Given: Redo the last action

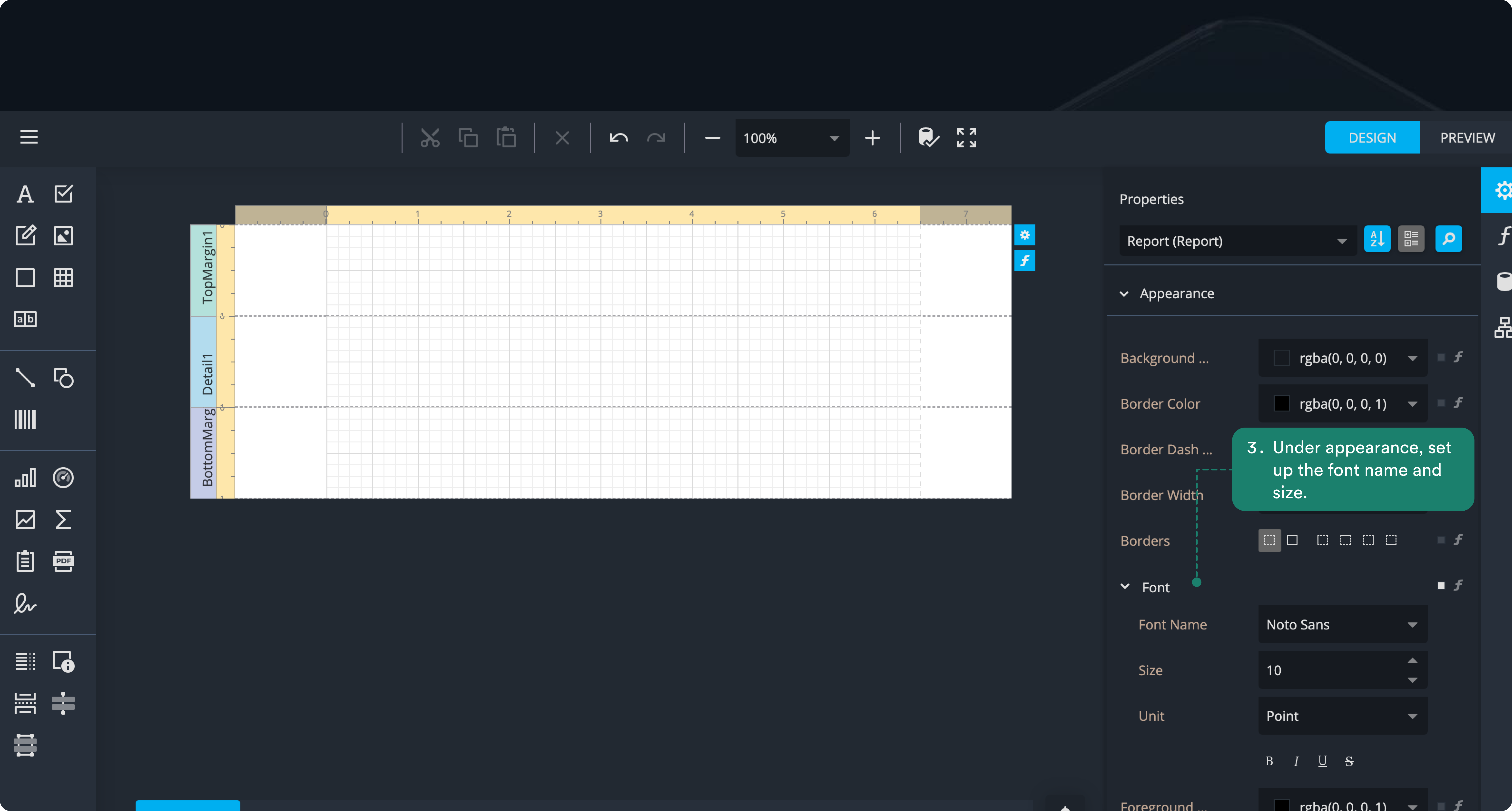Looking at the screenshot, I should tap(656, 138).
